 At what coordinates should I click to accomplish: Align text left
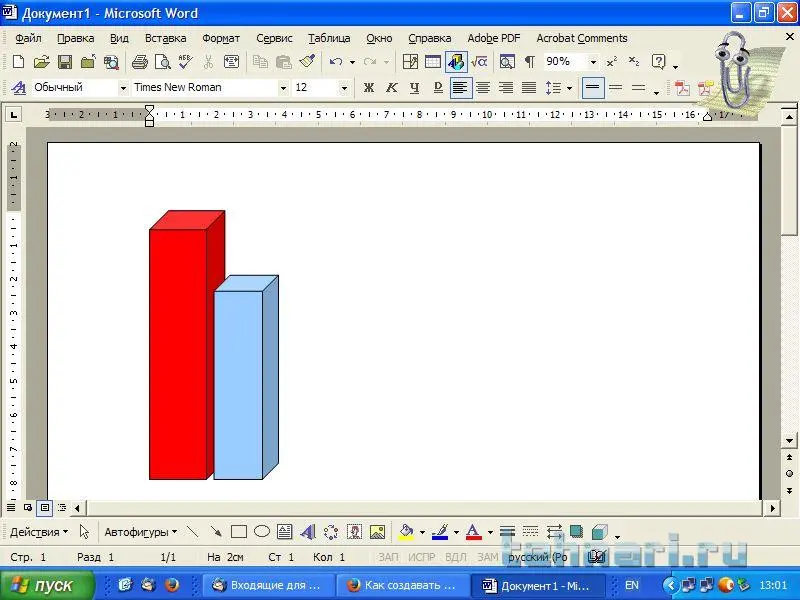click(460, 88)
